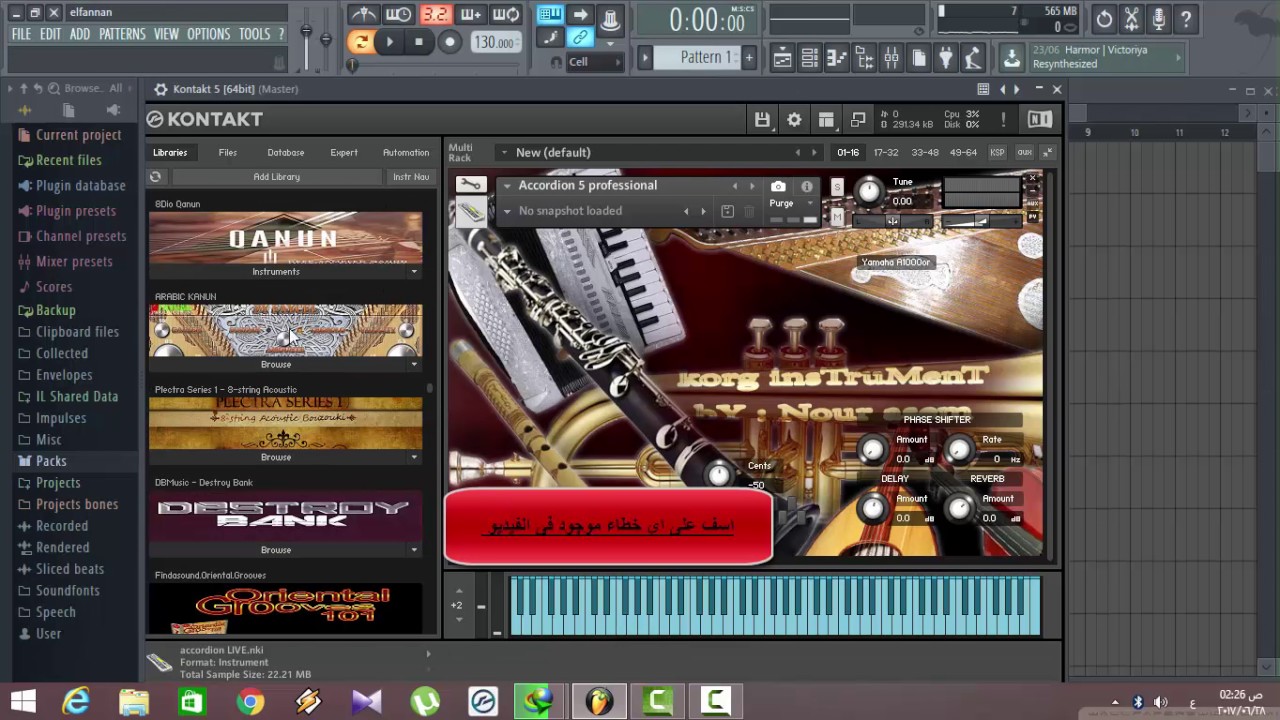Click the Native Instruments logo button

click(x=1040, y=120)
